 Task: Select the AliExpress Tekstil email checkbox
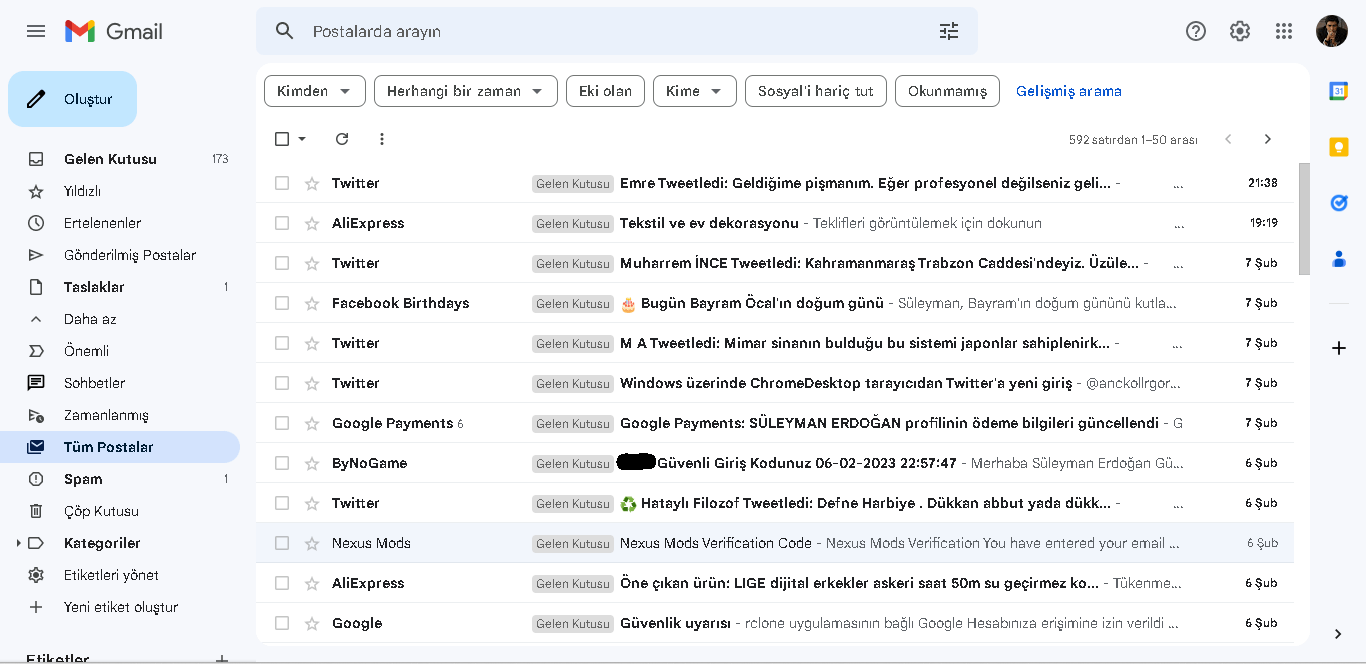[282, 223]
